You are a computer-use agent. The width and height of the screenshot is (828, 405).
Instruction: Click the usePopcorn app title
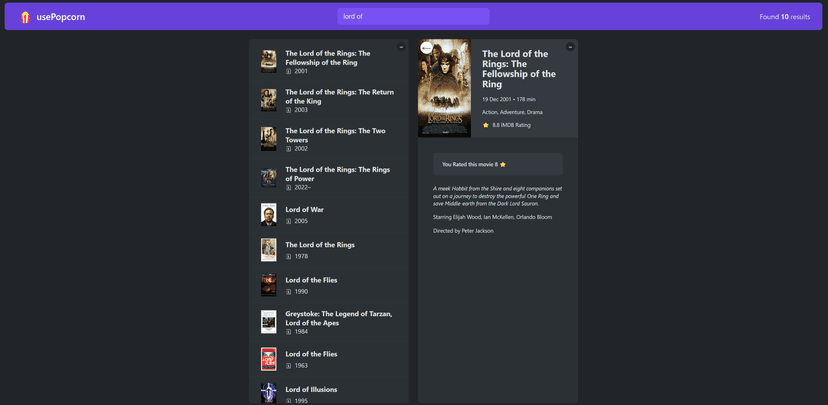click(61, 17)
